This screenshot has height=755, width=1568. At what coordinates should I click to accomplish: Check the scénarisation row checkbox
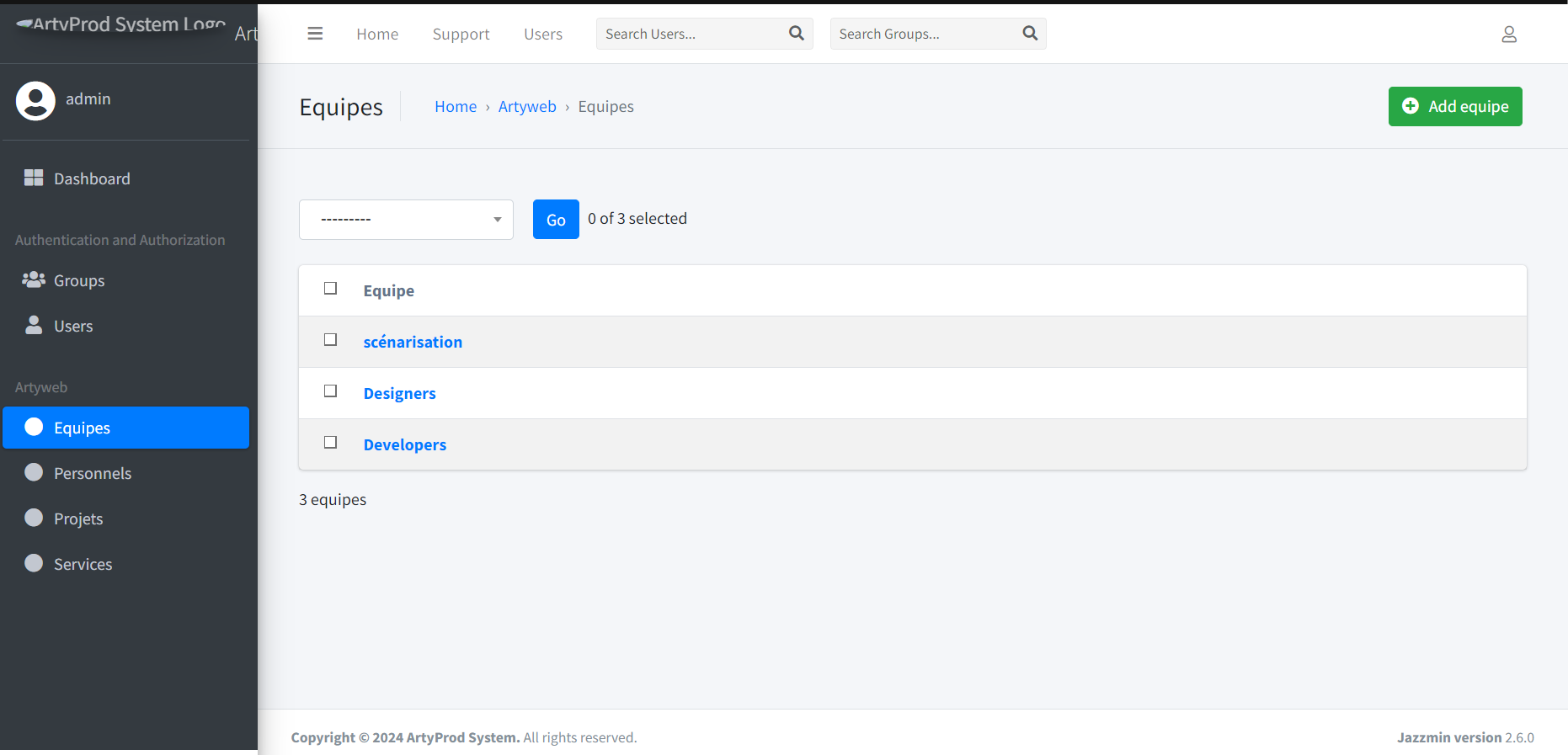click(330, 340)
